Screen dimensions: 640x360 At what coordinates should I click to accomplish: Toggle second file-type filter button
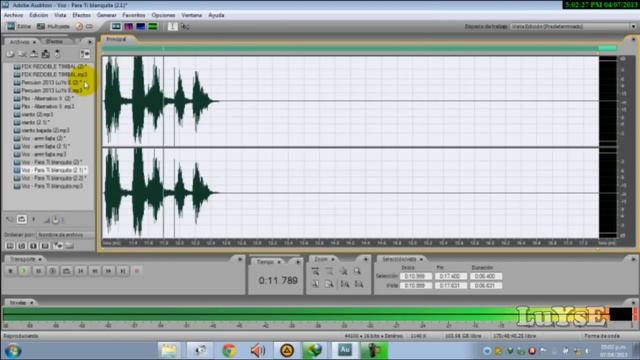22,246
